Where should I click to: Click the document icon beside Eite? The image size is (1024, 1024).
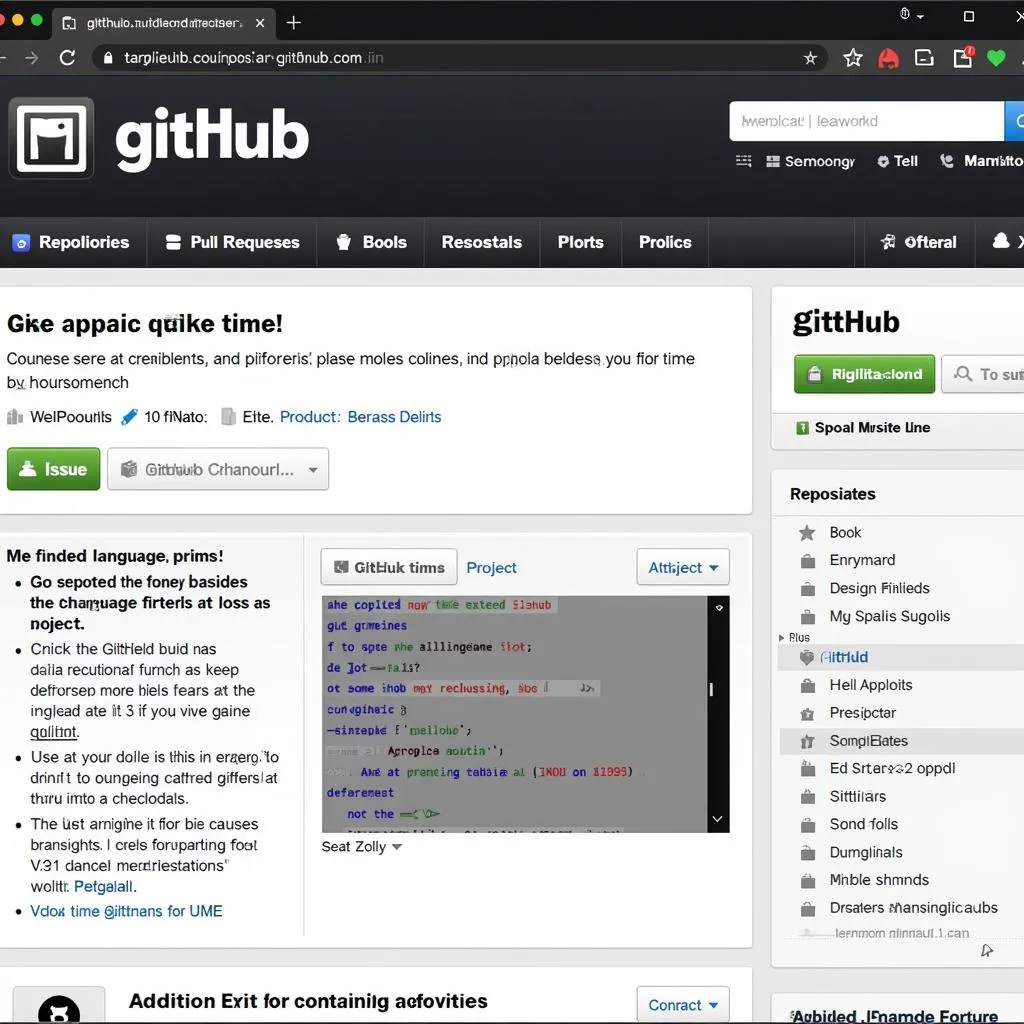228,417
